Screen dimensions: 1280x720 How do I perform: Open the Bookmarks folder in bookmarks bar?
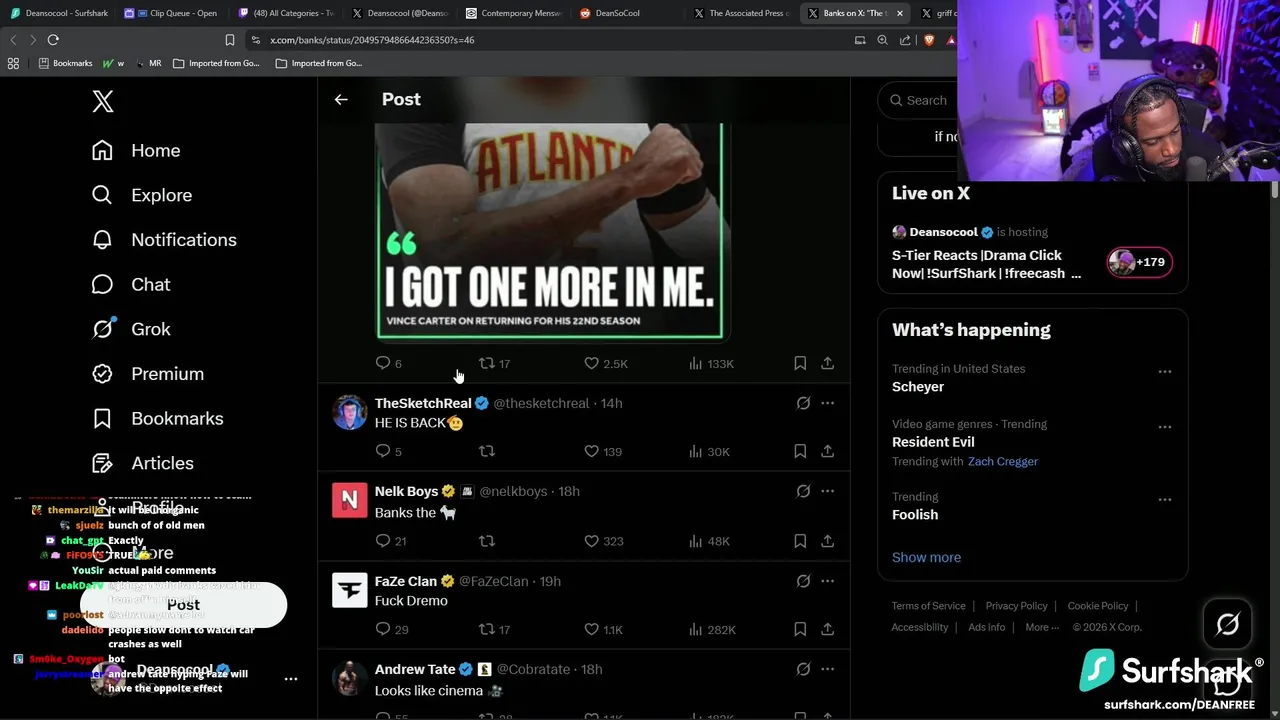pos(65,63)
